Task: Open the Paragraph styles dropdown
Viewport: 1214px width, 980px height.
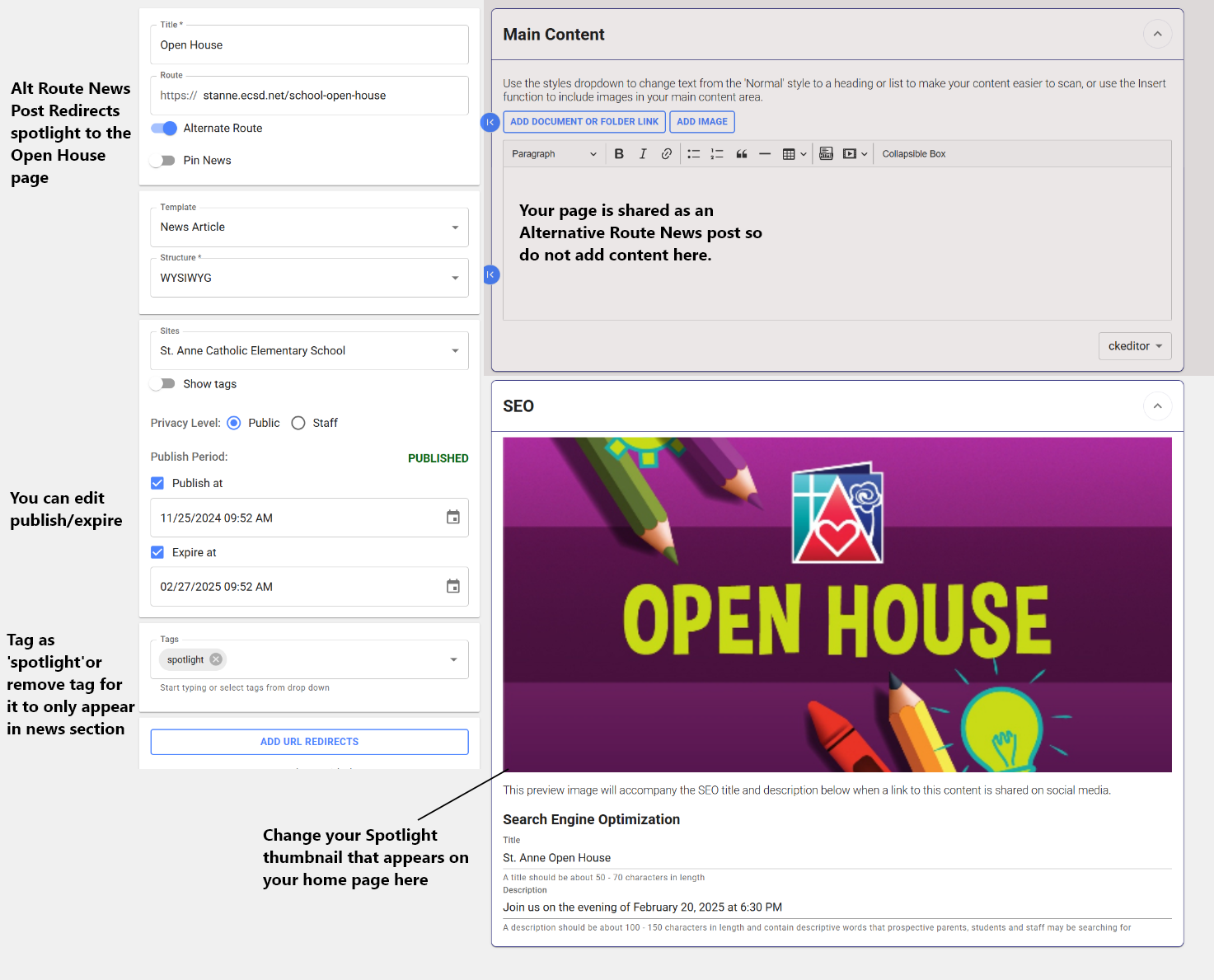Action: tap(553, 154)
